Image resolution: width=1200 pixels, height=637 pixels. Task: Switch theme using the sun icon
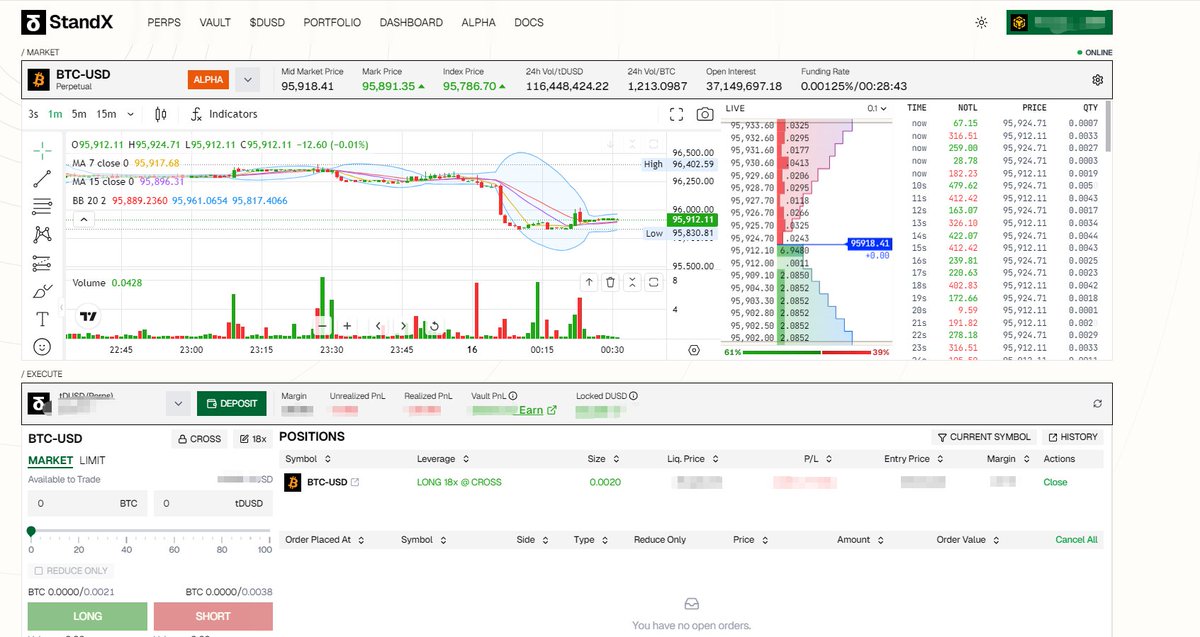pyautogui.click(x=981, y=22)
